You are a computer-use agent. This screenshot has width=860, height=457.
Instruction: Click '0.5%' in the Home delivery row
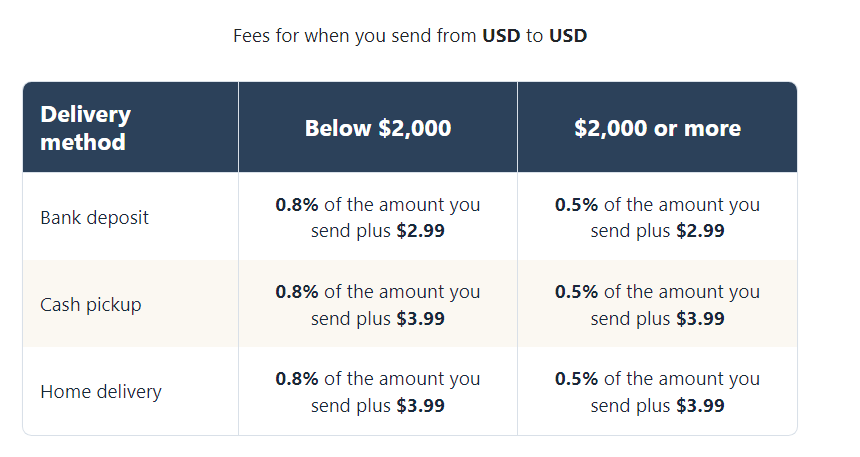coord(576,379)
